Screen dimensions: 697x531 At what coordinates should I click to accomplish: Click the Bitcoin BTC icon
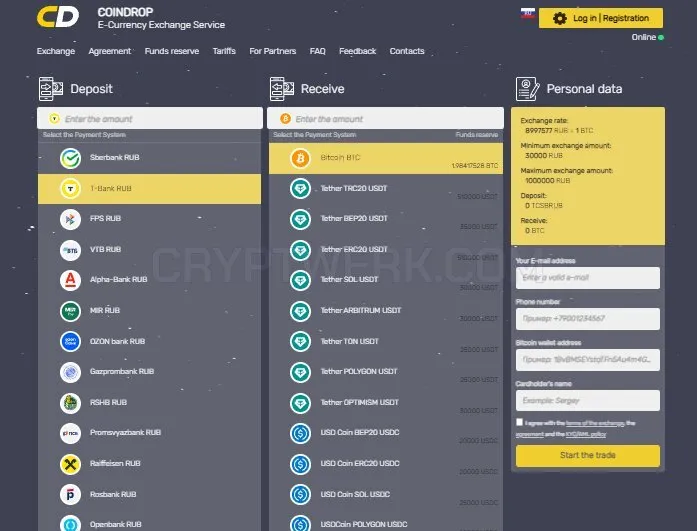point(300,158)
